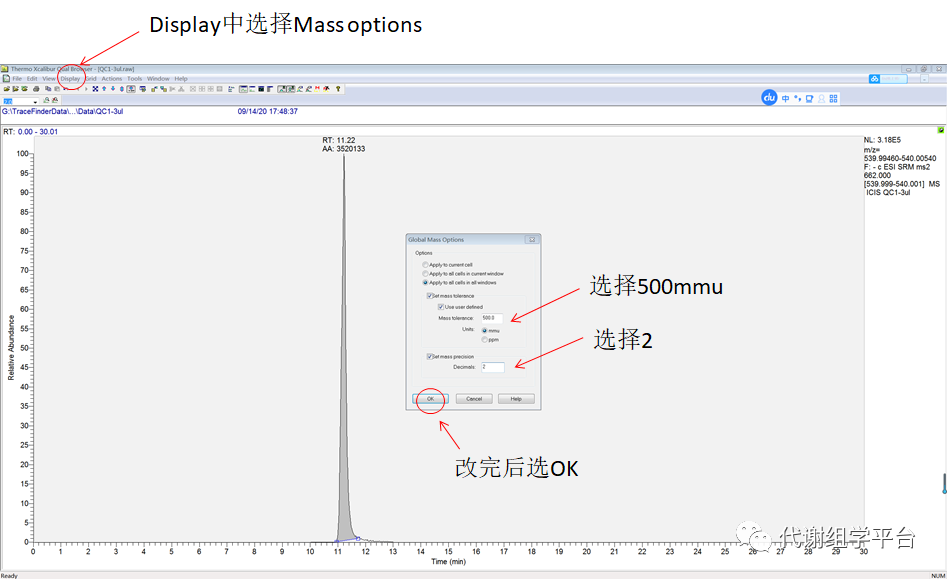The width and height of the screenshot is (947, 579).
Task: Open the Tools menu
Action: pos(135,78)
